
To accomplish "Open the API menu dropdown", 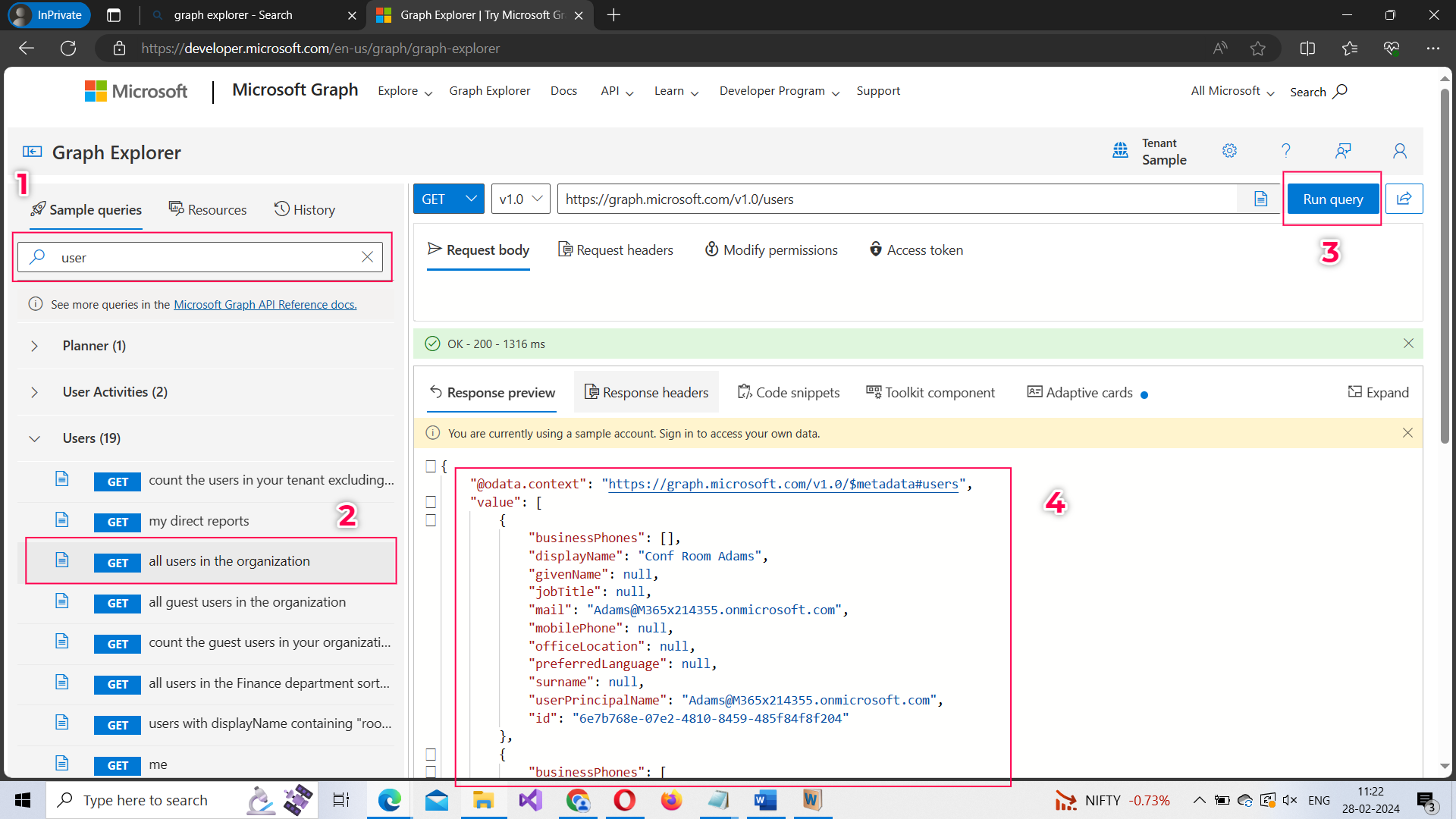I will tap(617, 91).
